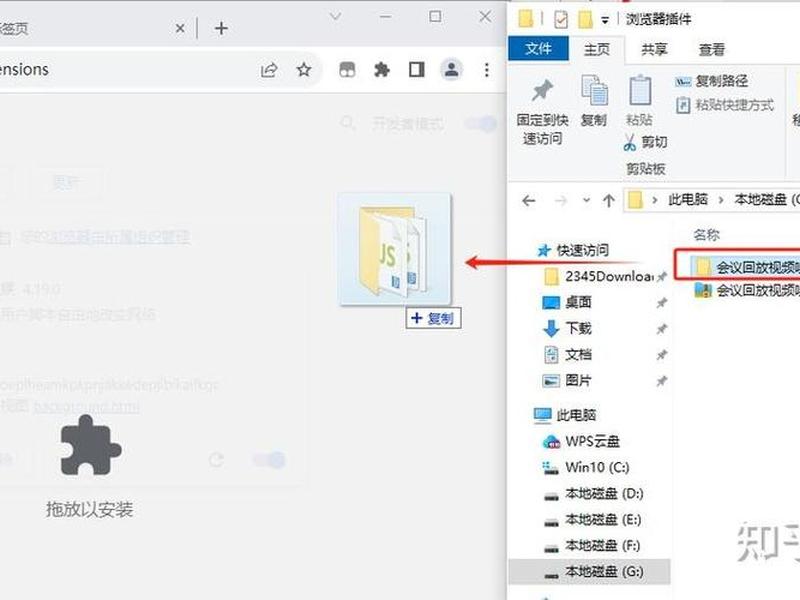Image resolution: width=800 pixels, height=600 pixels.
Task: Toggle the Chrome side panel icon
Action: (417, 69)
